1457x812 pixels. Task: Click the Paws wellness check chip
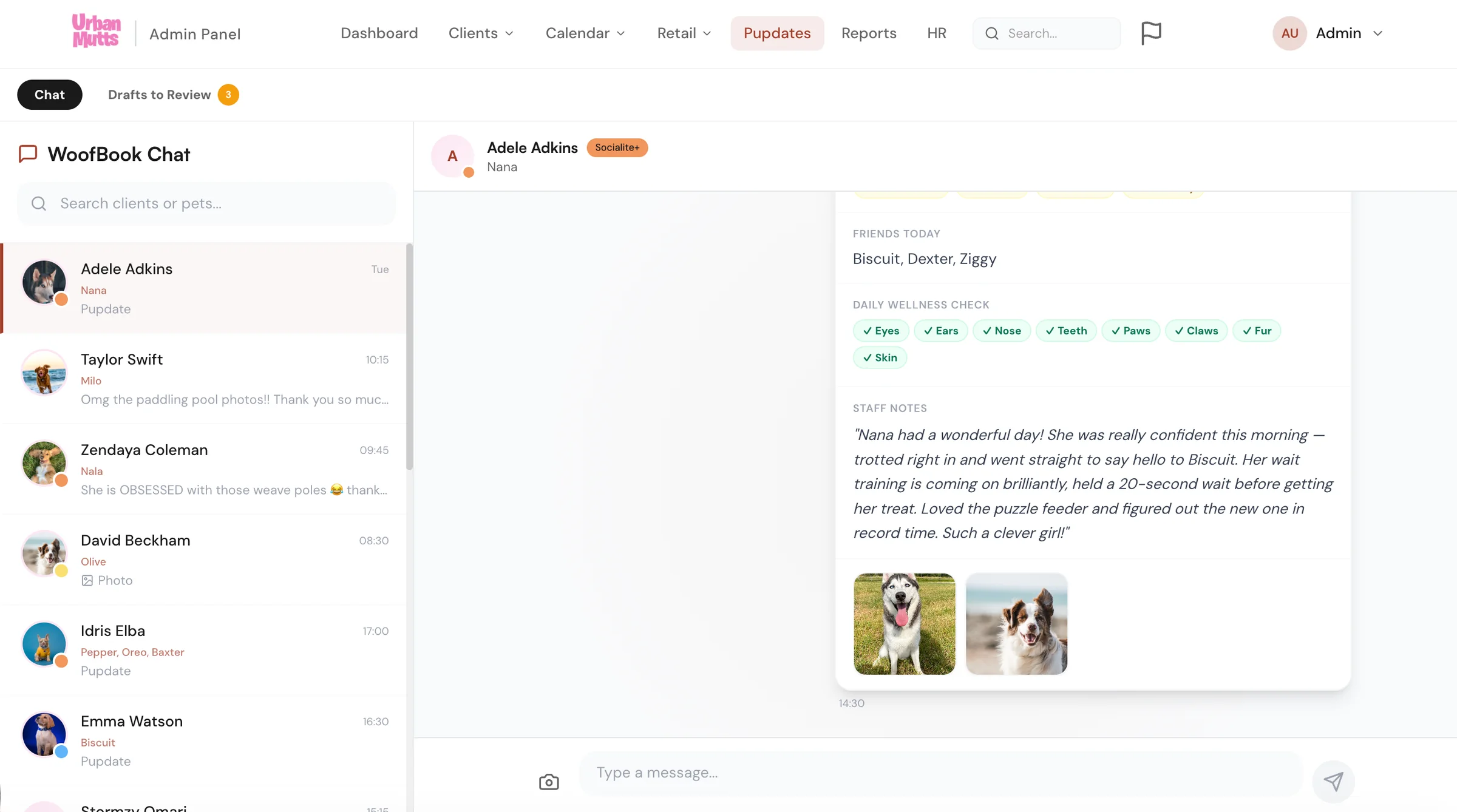[x=1130, y=331]
